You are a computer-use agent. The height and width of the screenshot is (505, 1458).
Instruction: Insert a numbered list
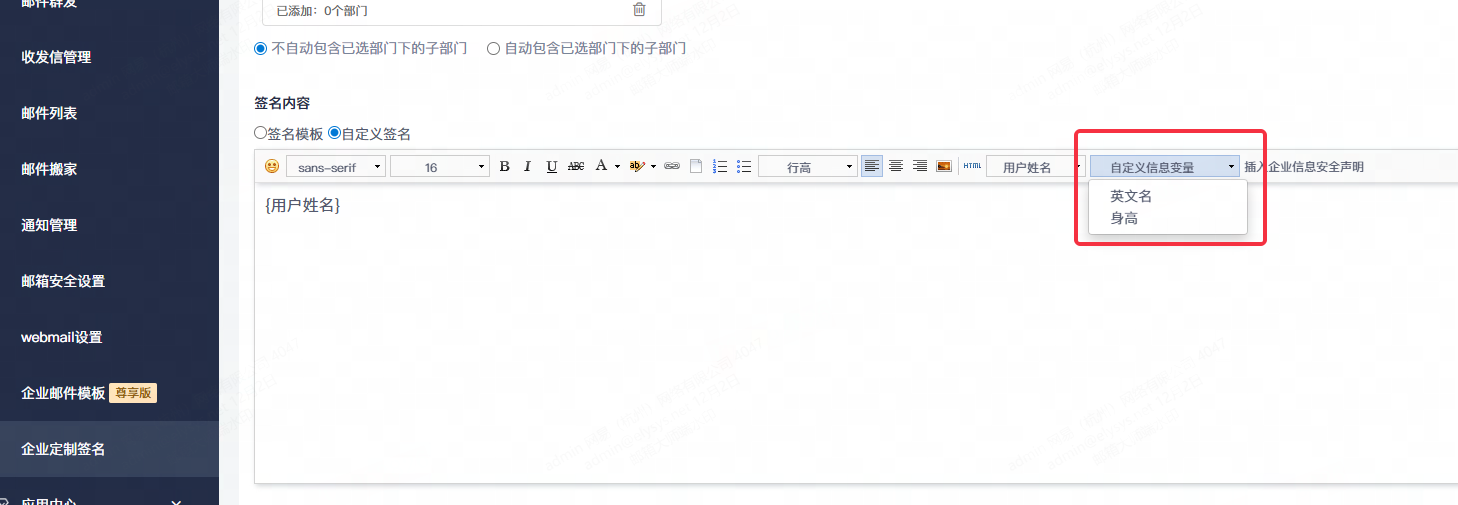pyautogui.click(x=720, y=167)
